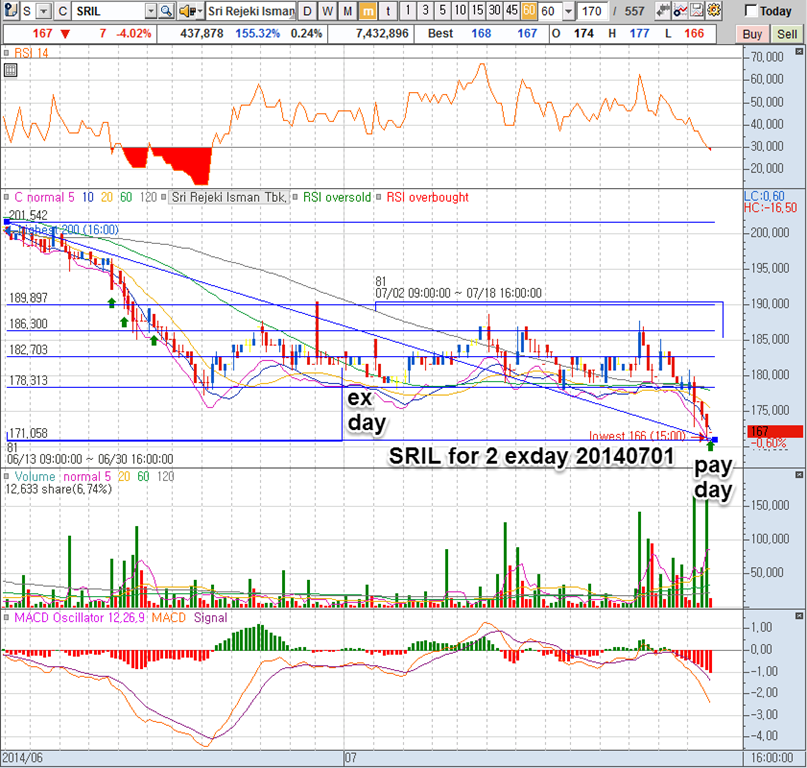Click the Sell button
The height and width of the screenshot is (768, 807).
point(786,34)
